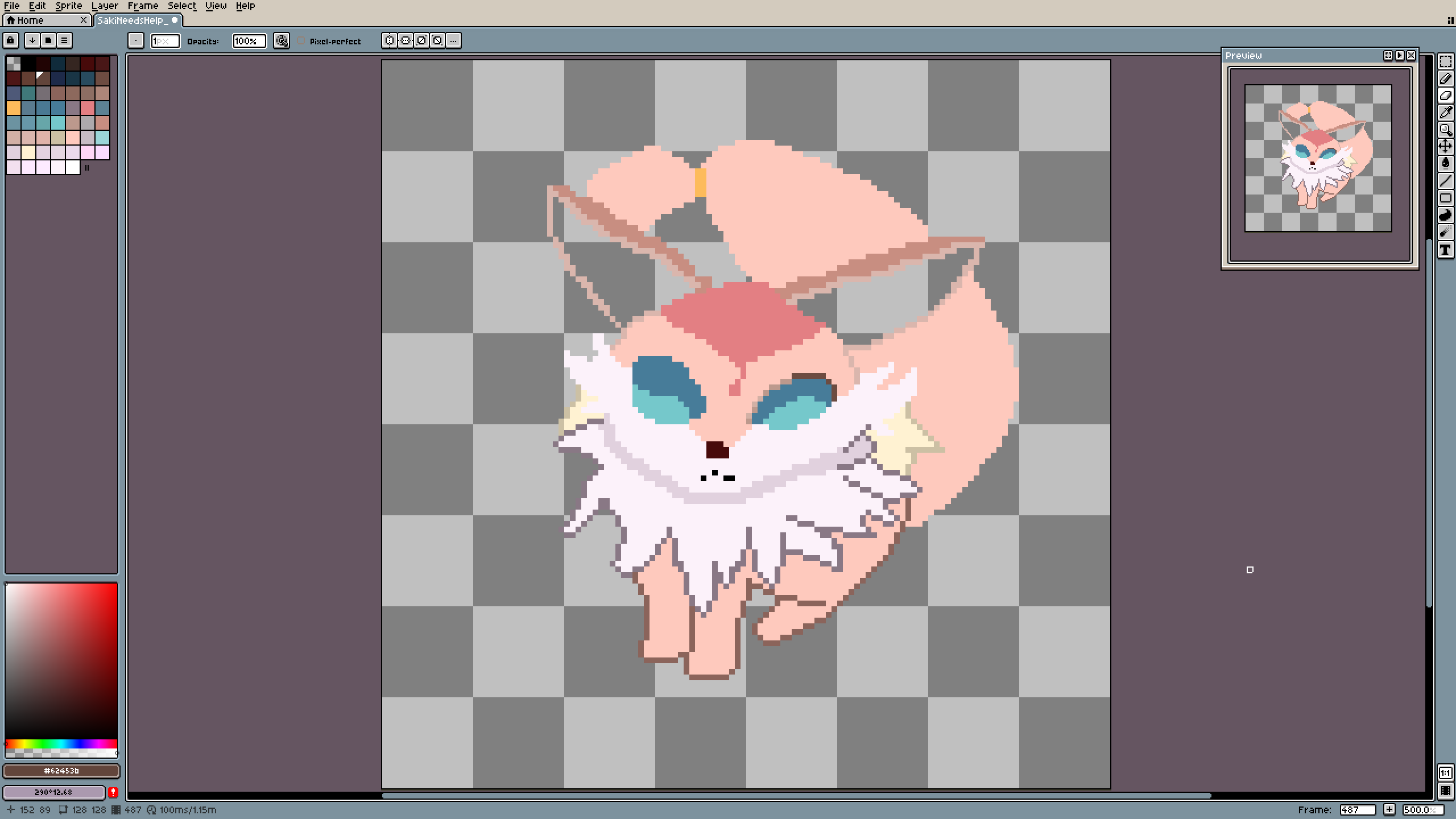Pick the orange palette swatch
The image size is (1456, 819).
click(14, 107)
